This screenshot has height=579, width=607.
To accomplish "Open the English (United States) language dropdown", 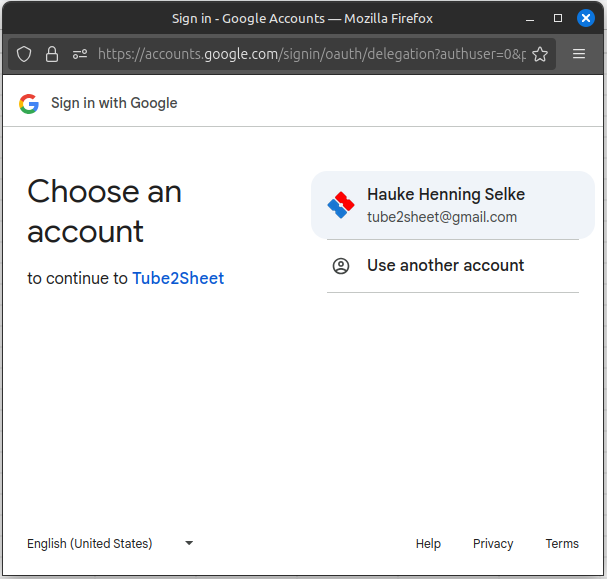I will click(x=110, y=543).
